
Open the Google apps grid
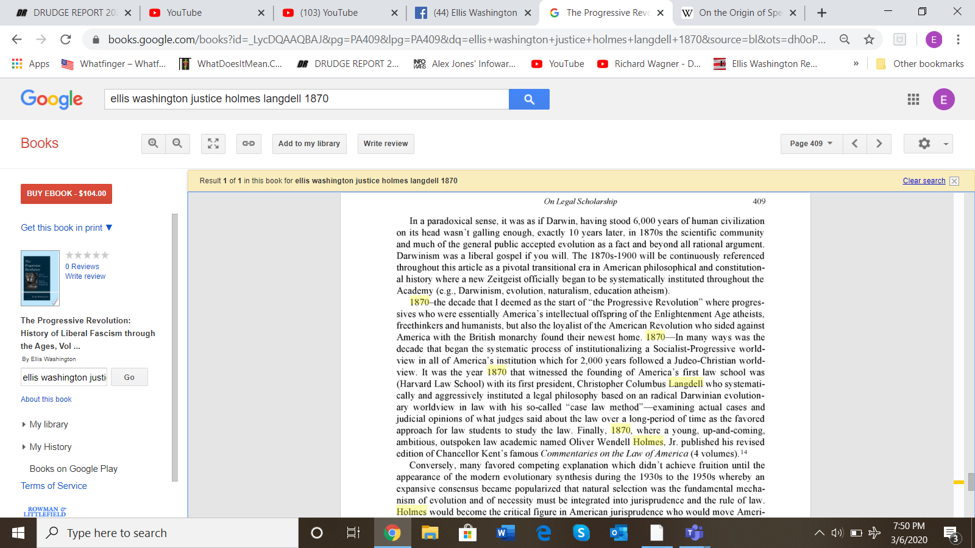(913, 99)
